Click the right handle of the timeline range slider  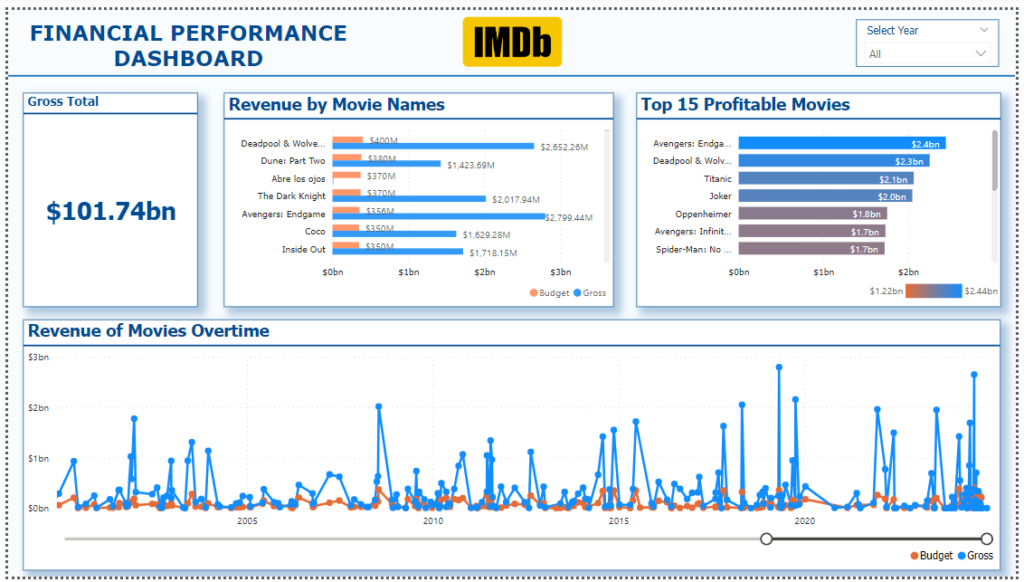coord(987,539)
